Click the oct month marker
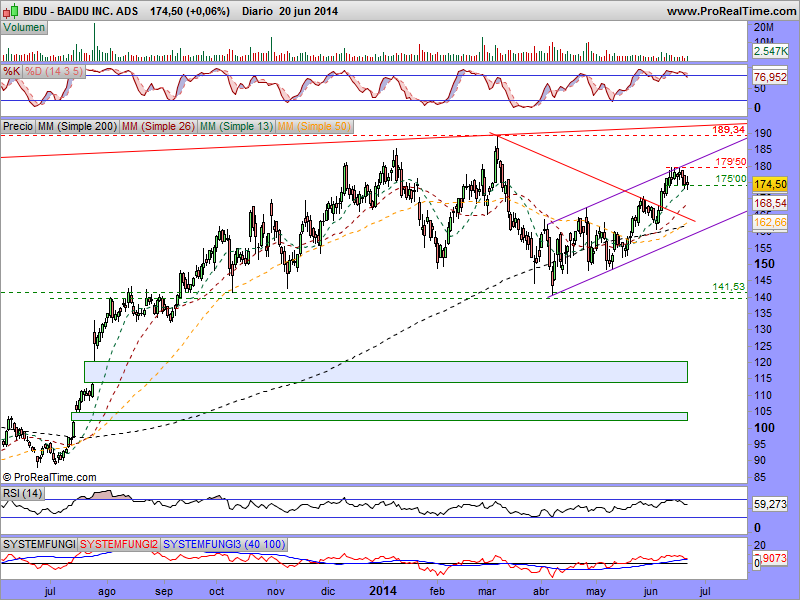 pyautogui.click(x=216, y=592)
